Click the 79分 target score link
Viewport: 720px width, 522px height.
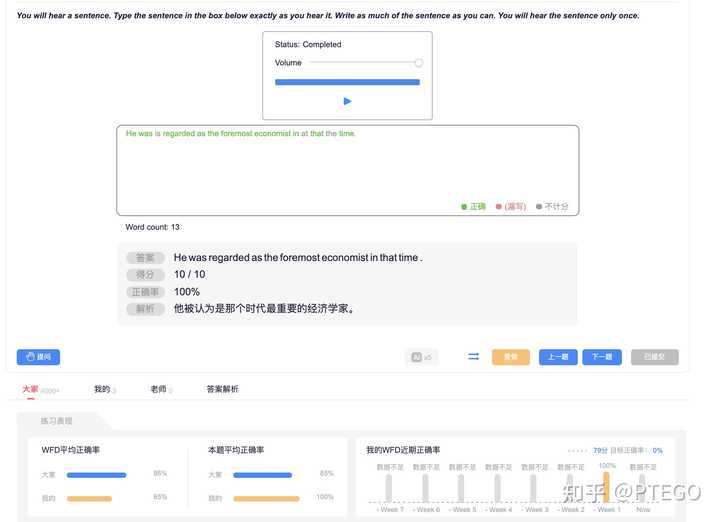600,450
